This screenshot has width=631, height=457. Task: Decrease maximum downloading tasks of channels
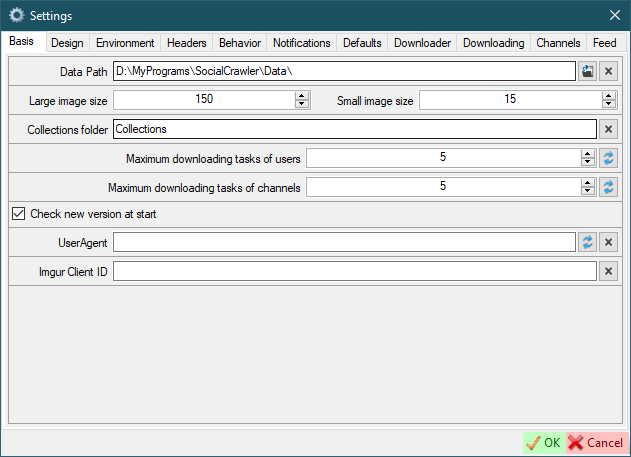588,191
